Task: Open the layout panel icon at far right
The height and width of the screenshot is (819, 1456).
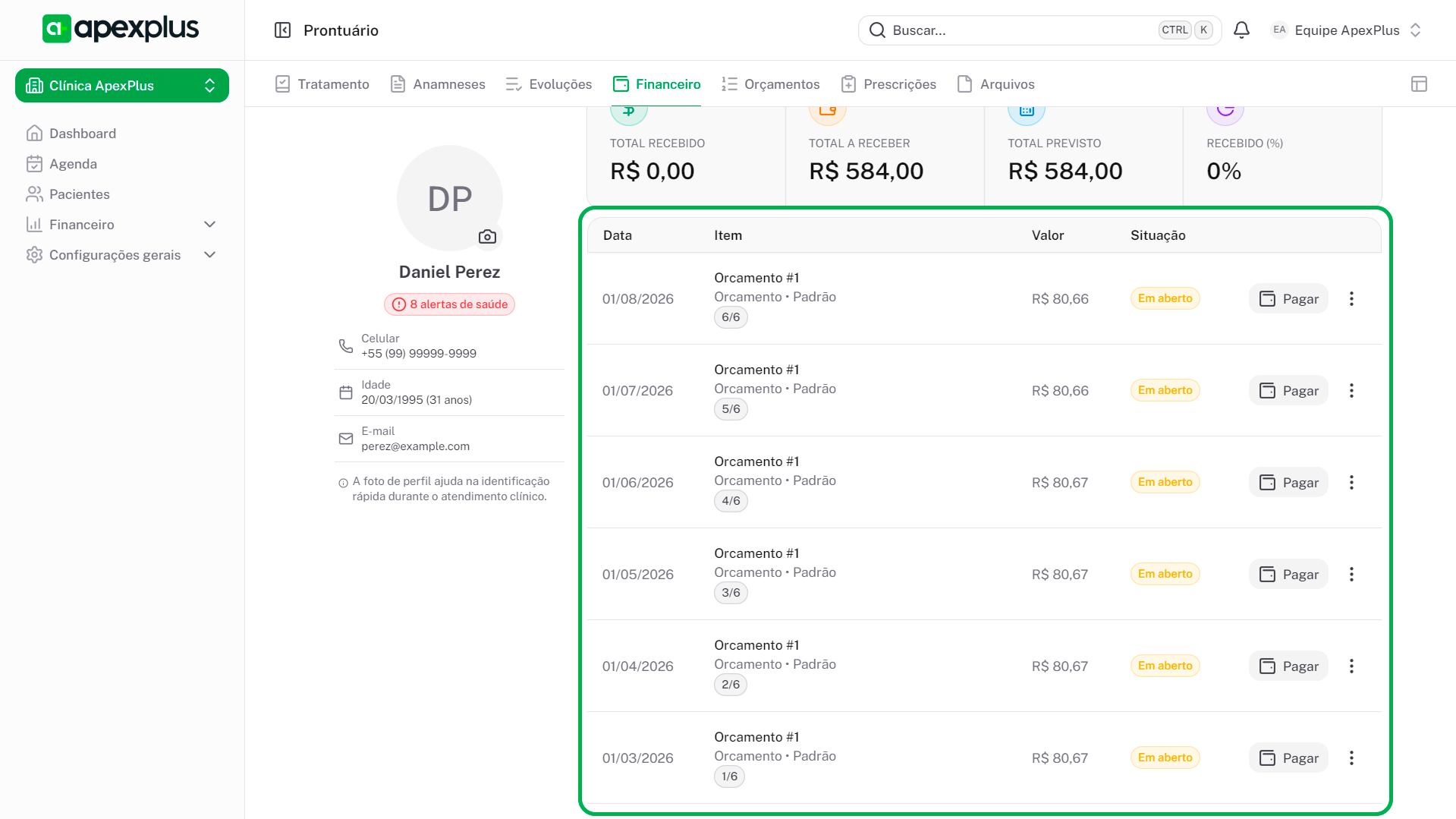Action: click(1419, 84)
